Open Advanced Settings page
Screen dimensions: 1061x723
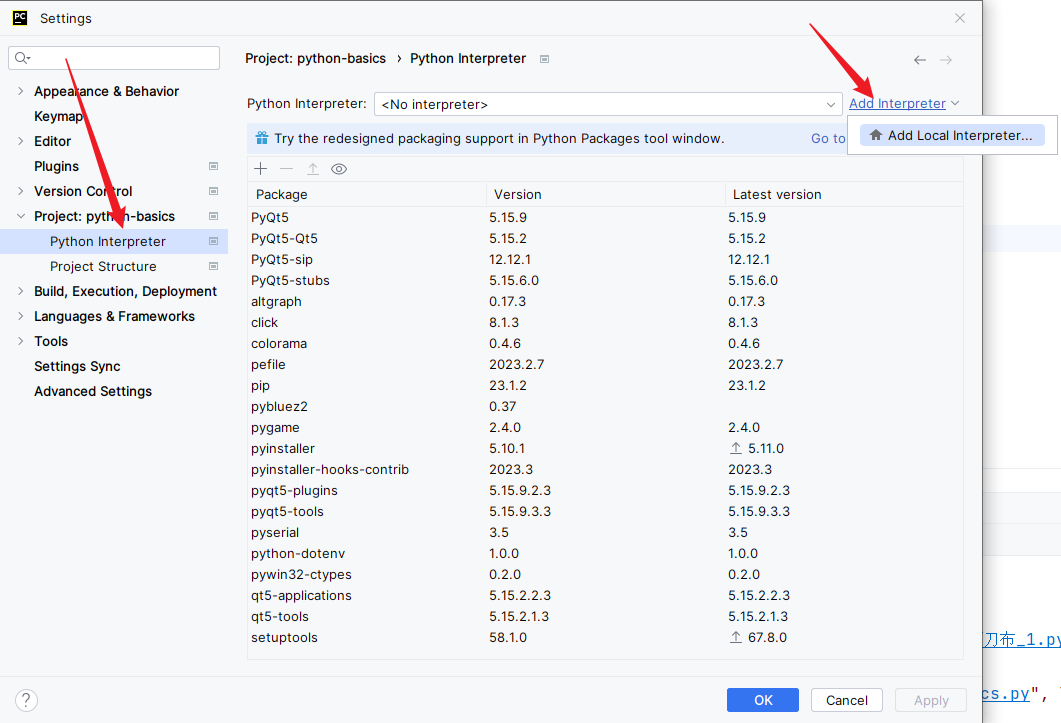[x=93, y=391]
